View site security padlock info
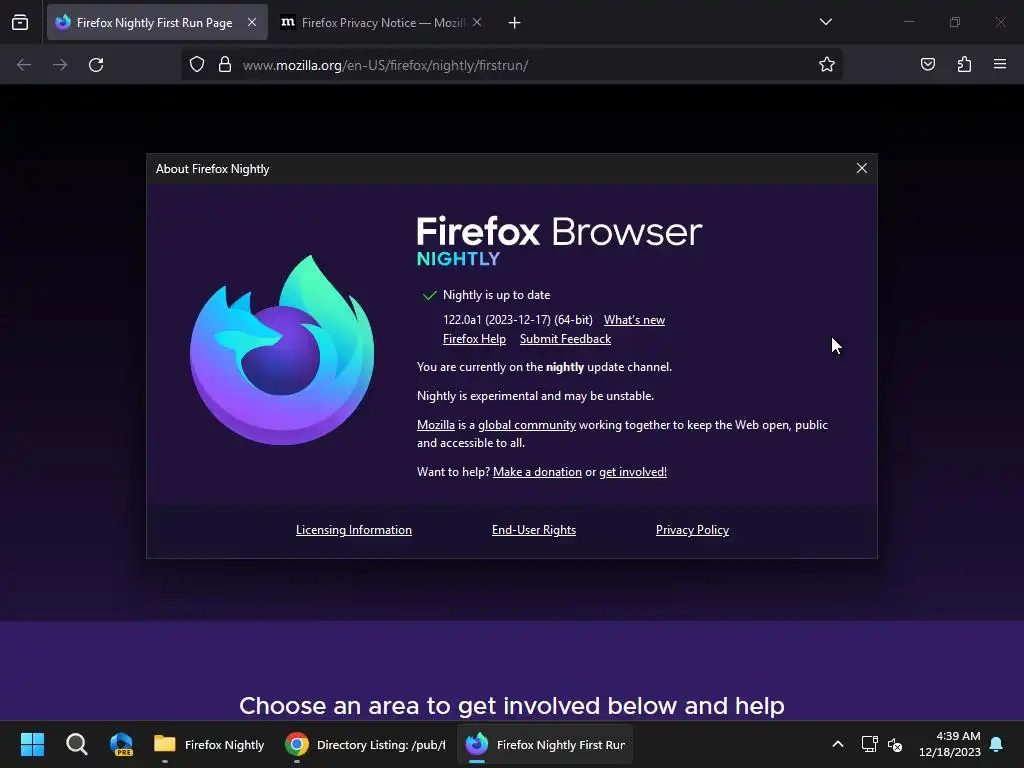 point(225,65)
